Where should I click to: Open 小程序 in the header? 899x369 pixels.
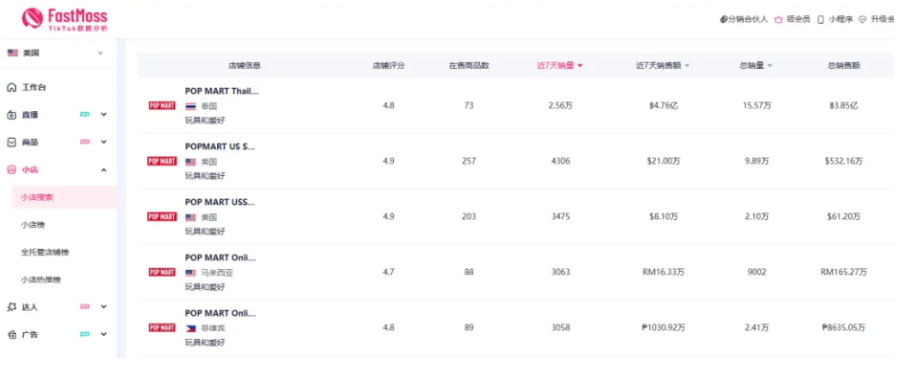(x=841, y=19)
